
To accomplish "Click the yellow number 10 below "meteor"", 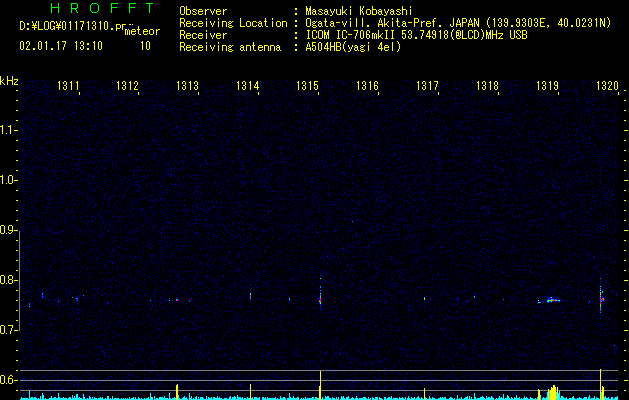I will [x=145, y=46].
